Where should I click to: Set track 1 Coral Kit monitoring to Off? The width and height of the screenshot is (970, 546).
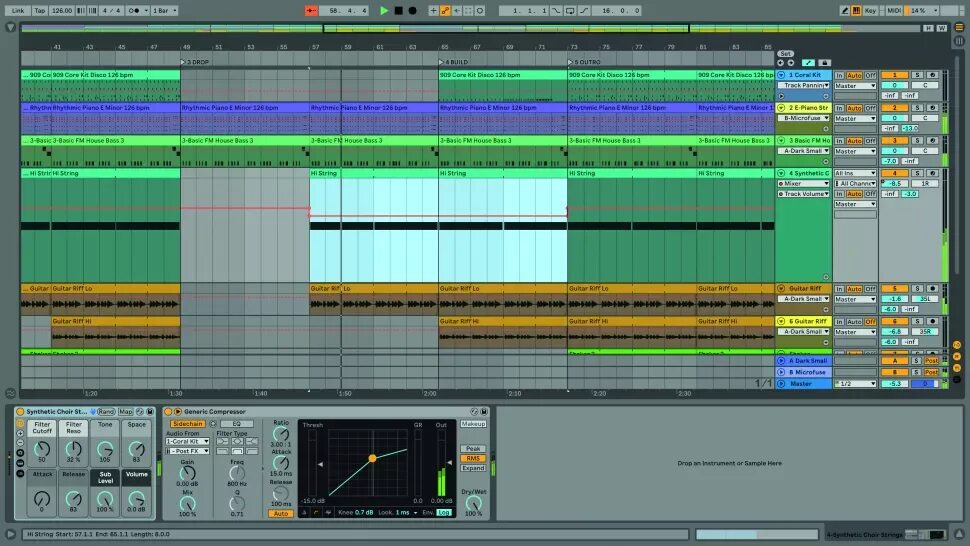click(x=870, y=75)
